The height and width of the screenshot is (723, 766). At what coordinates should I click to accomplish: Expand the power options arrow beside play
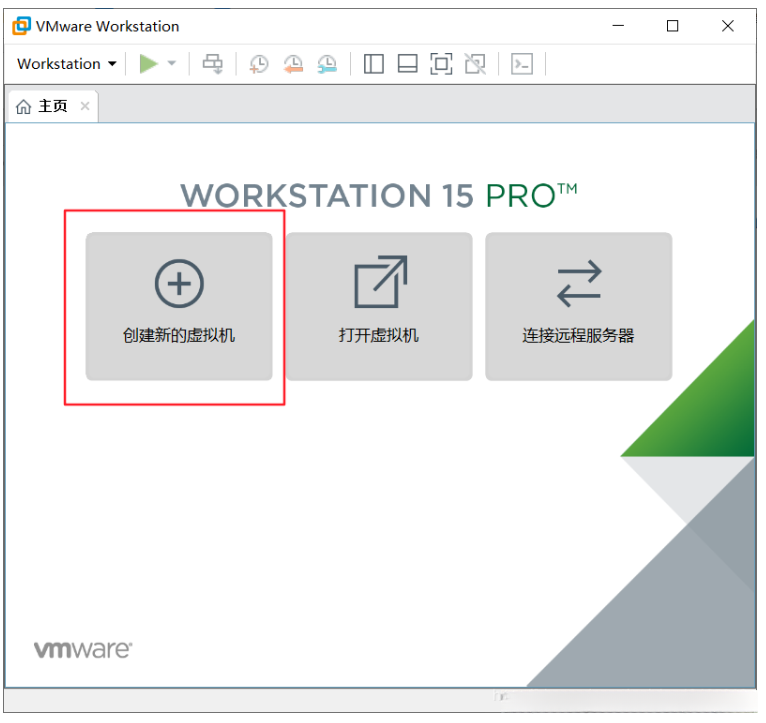(171, 64)
